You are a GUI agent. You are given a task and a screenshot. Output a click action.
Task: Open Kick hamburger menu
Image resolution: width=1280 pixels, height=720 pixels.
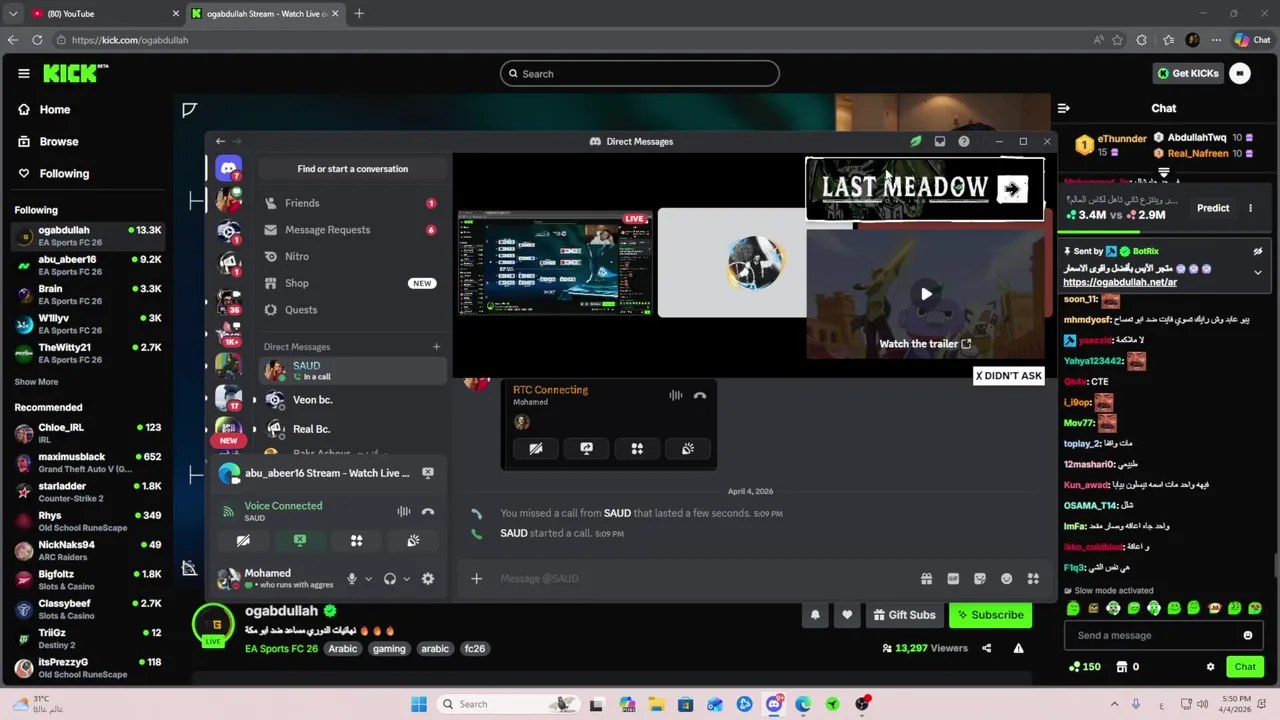(x=24, y=73)
